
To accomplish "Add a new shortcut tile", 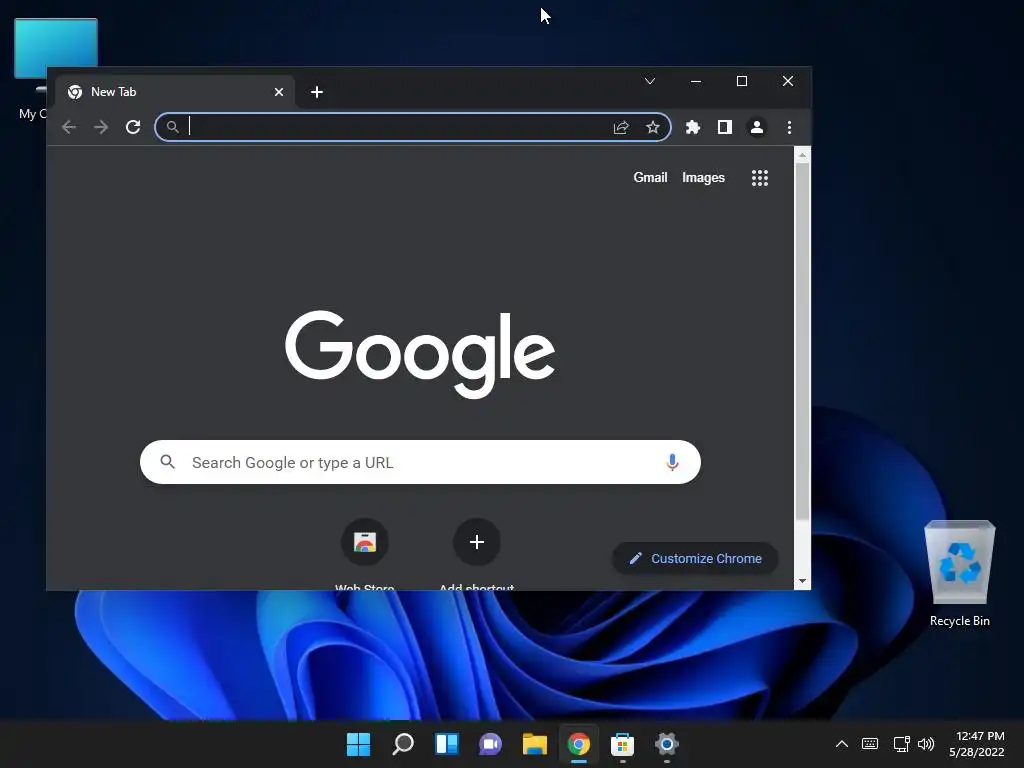I will tap(477, 542).
